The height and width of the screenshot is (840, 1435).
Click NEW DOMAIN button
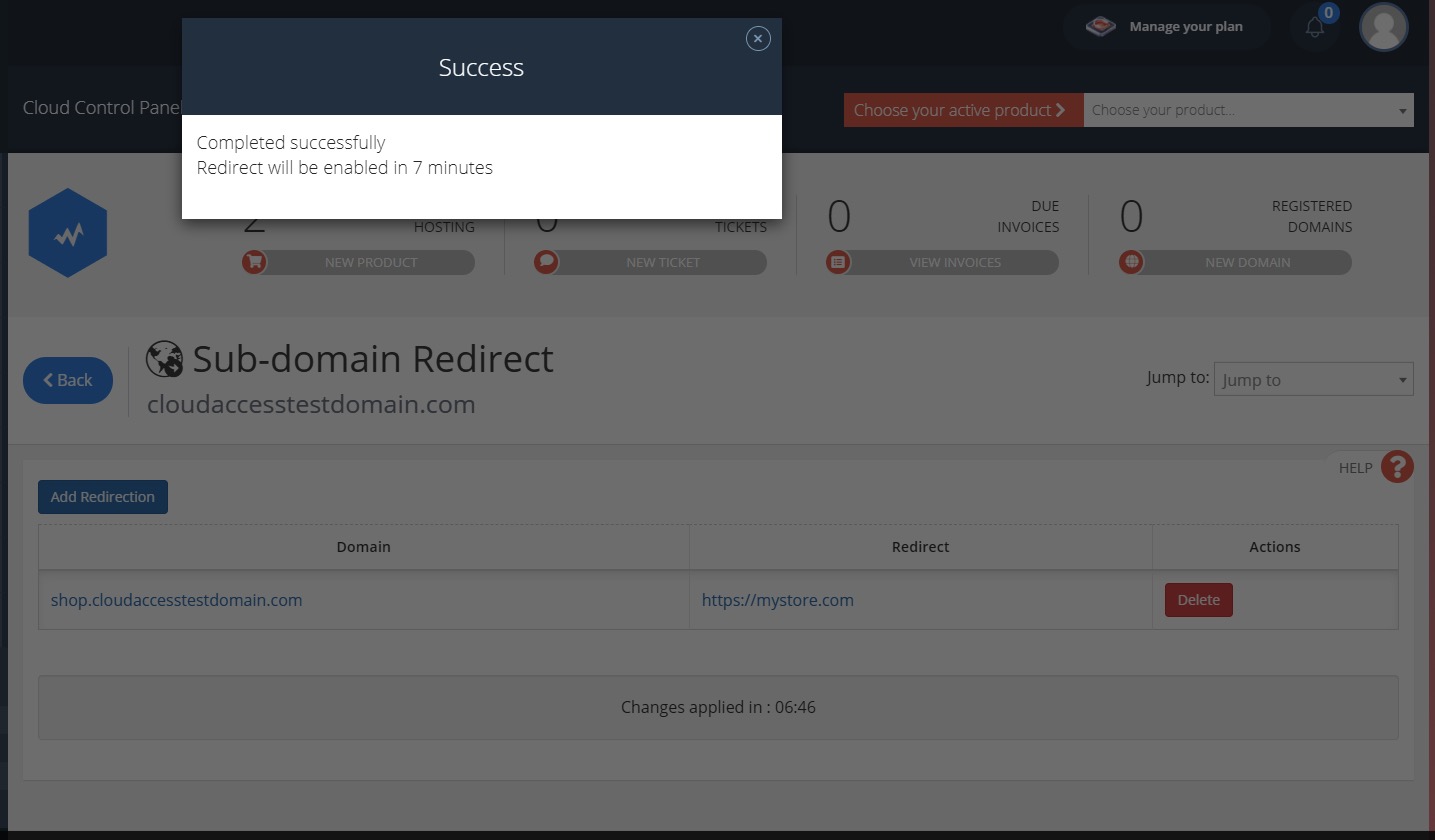(x=1247, y=262)
